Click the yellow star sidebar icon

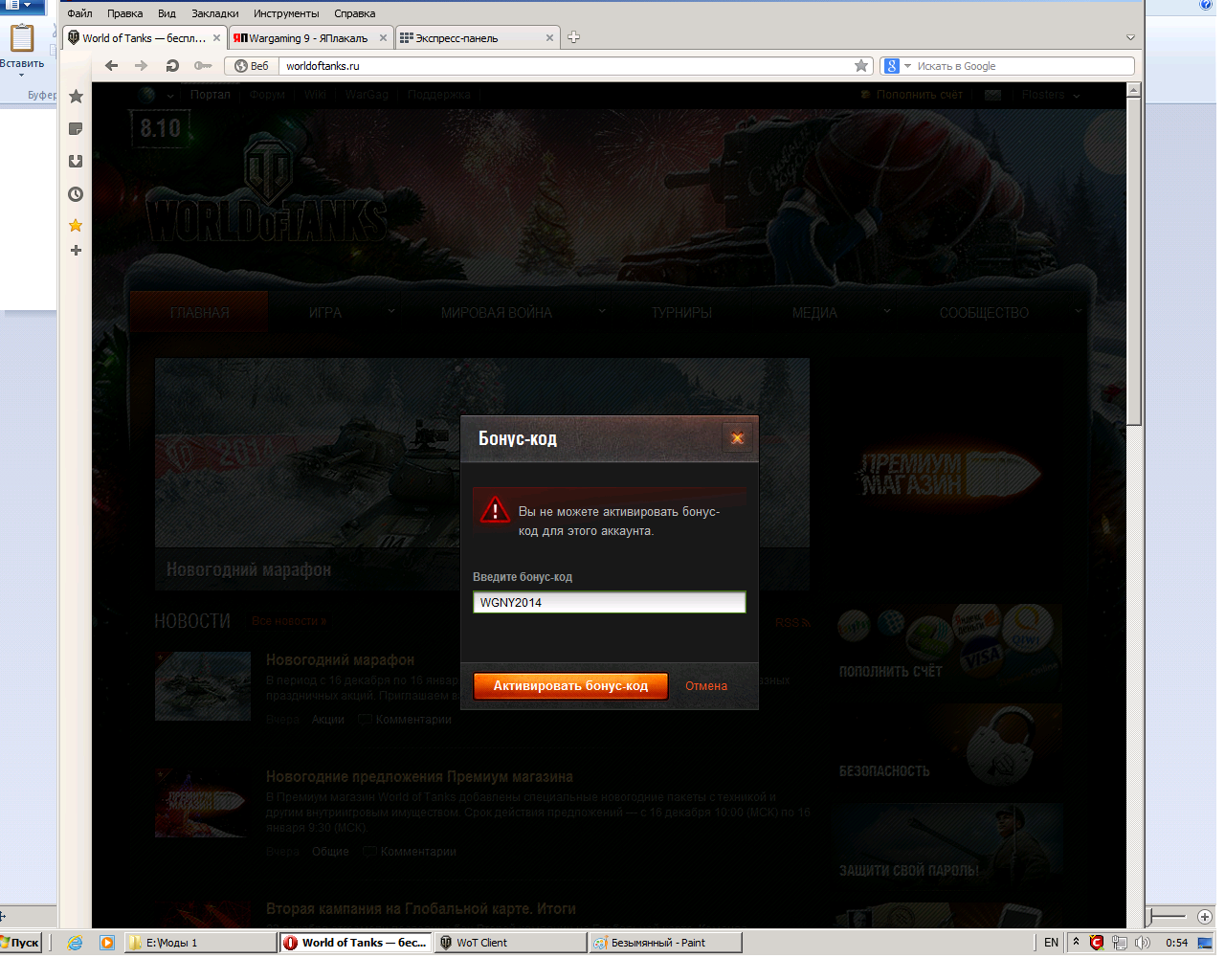tap(76, 226)
